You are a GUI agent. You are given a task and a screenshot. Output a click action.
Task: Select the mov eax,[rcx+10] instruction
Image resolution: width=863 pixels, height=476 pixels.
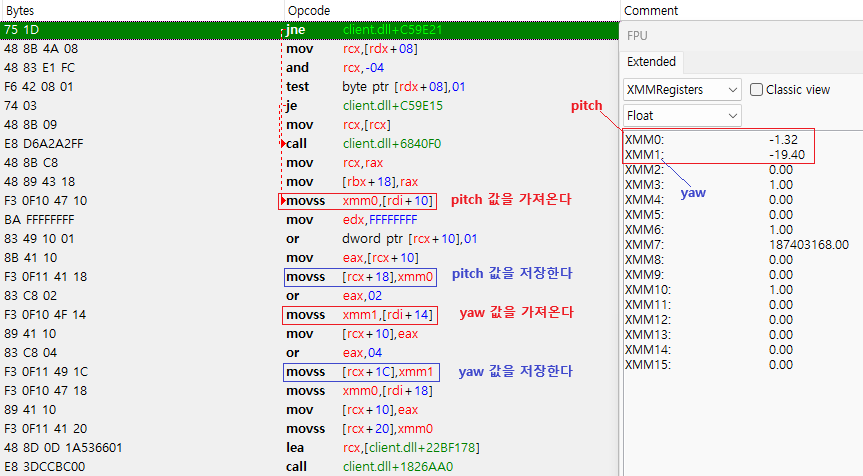(352, 258)
